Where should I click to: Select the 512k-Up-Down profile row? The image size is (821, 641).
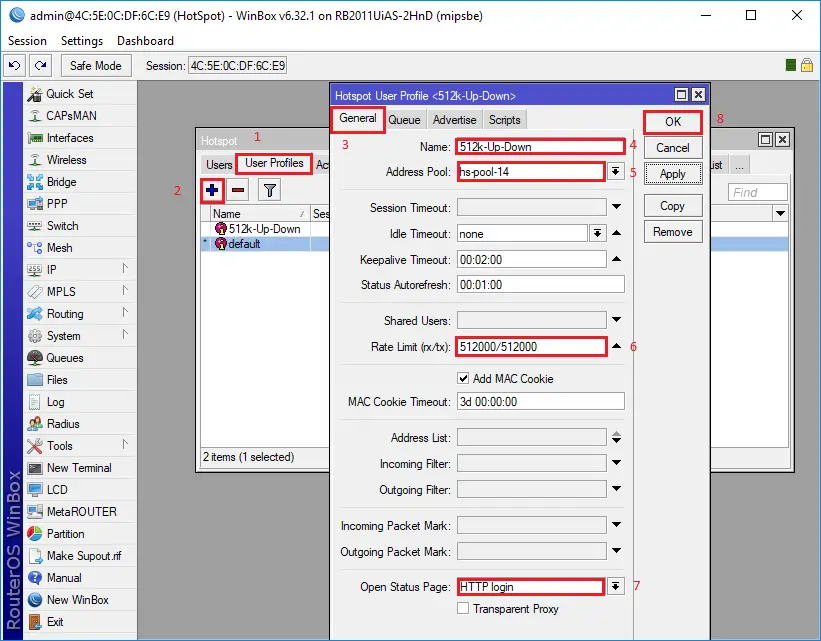tap(265, 229)
